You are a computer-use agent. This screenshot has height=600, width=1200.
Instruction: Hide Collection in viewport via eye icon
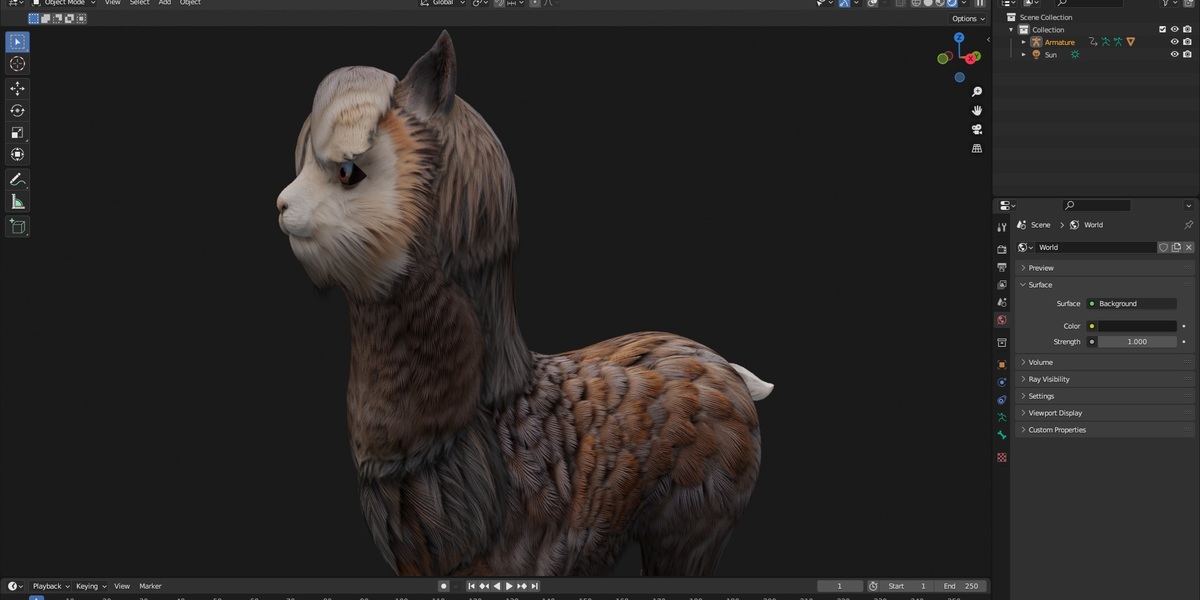pyautogui.click(x=1175, y=30)
